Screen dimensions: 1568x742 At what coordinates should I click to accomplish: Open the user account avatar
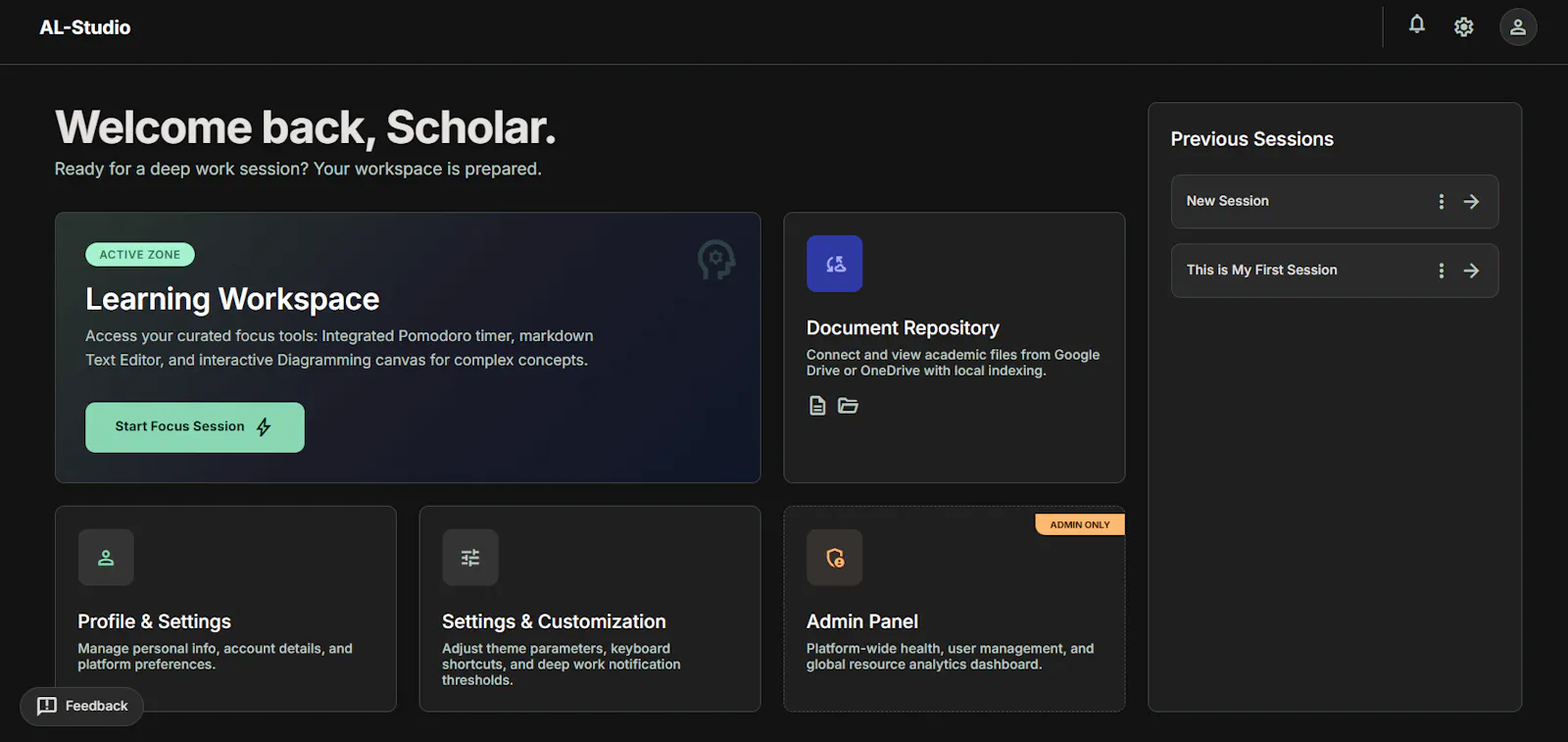1518,27
